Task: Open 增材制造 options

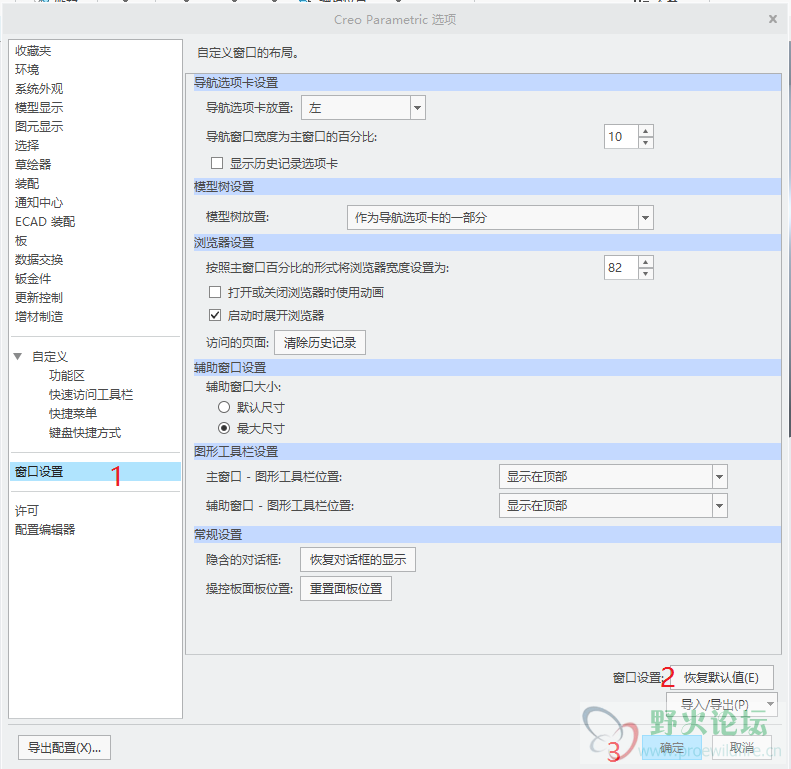Action: click(x=39, y=317)
